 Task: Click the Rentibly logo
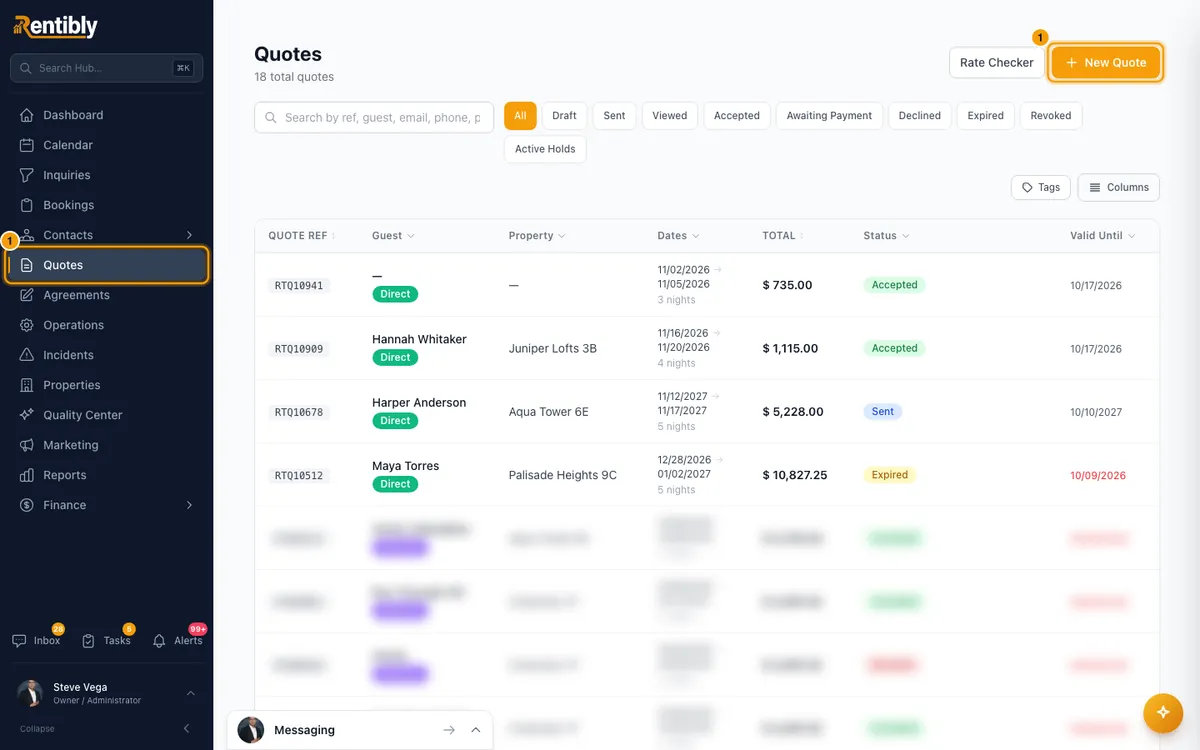(x=56, y=26)
